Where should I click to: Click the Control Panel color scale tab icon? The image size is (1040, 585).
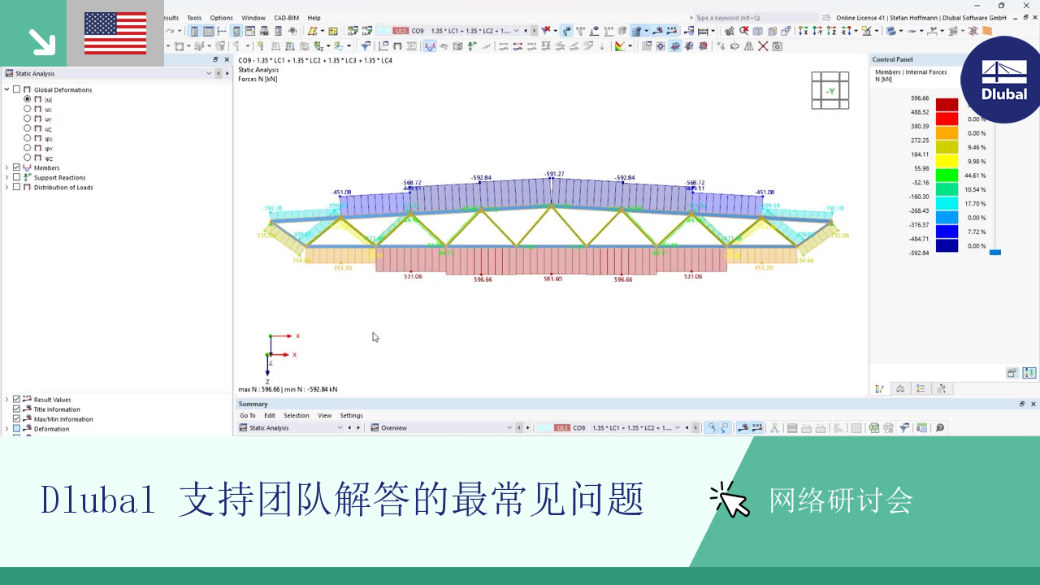pyautogui.click(x=879, y=389)
